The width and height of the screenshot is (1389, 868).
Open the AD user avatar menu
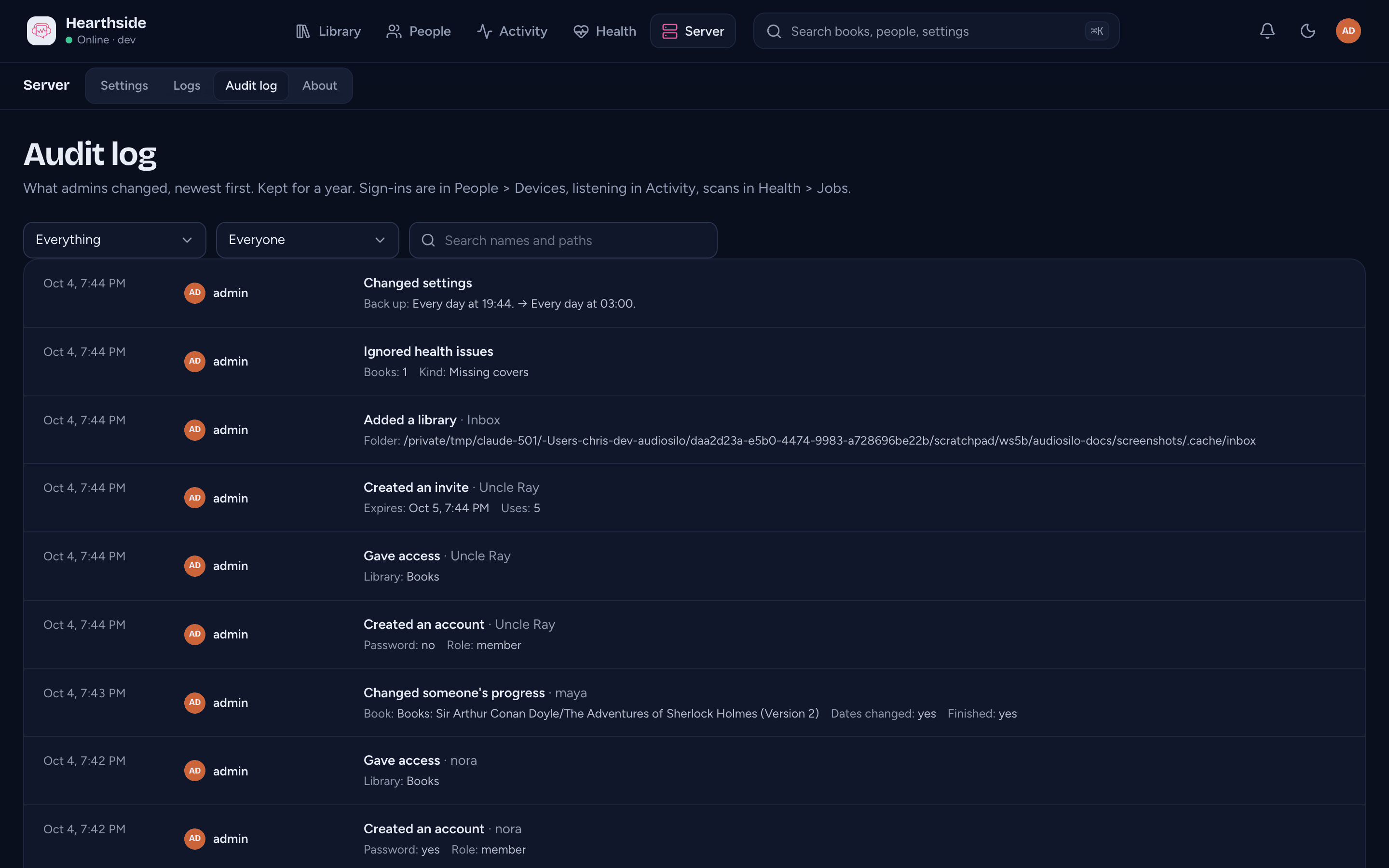tap(1348, 31)
